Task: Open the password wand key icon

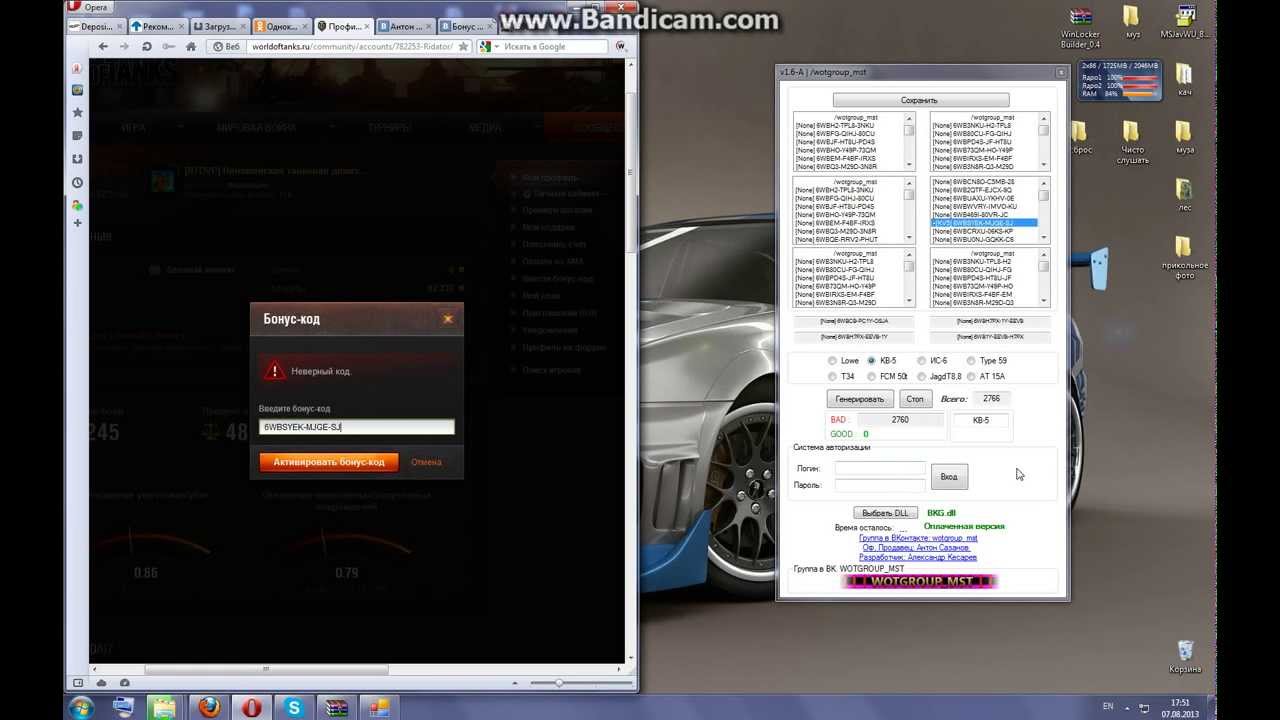Action: (167, 46)
